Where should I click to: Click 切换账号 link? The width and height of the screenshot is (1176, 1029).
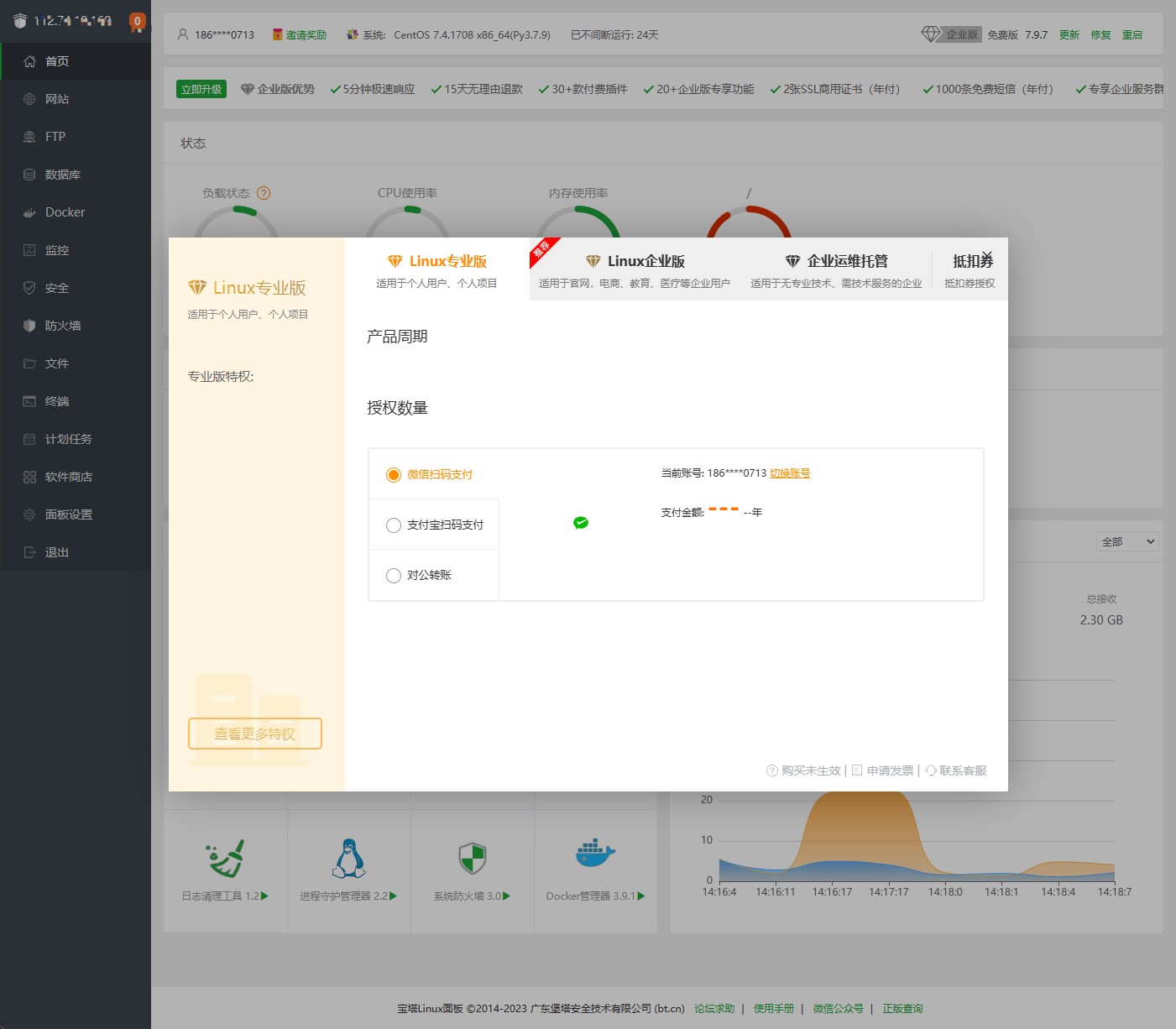[790, 473]
